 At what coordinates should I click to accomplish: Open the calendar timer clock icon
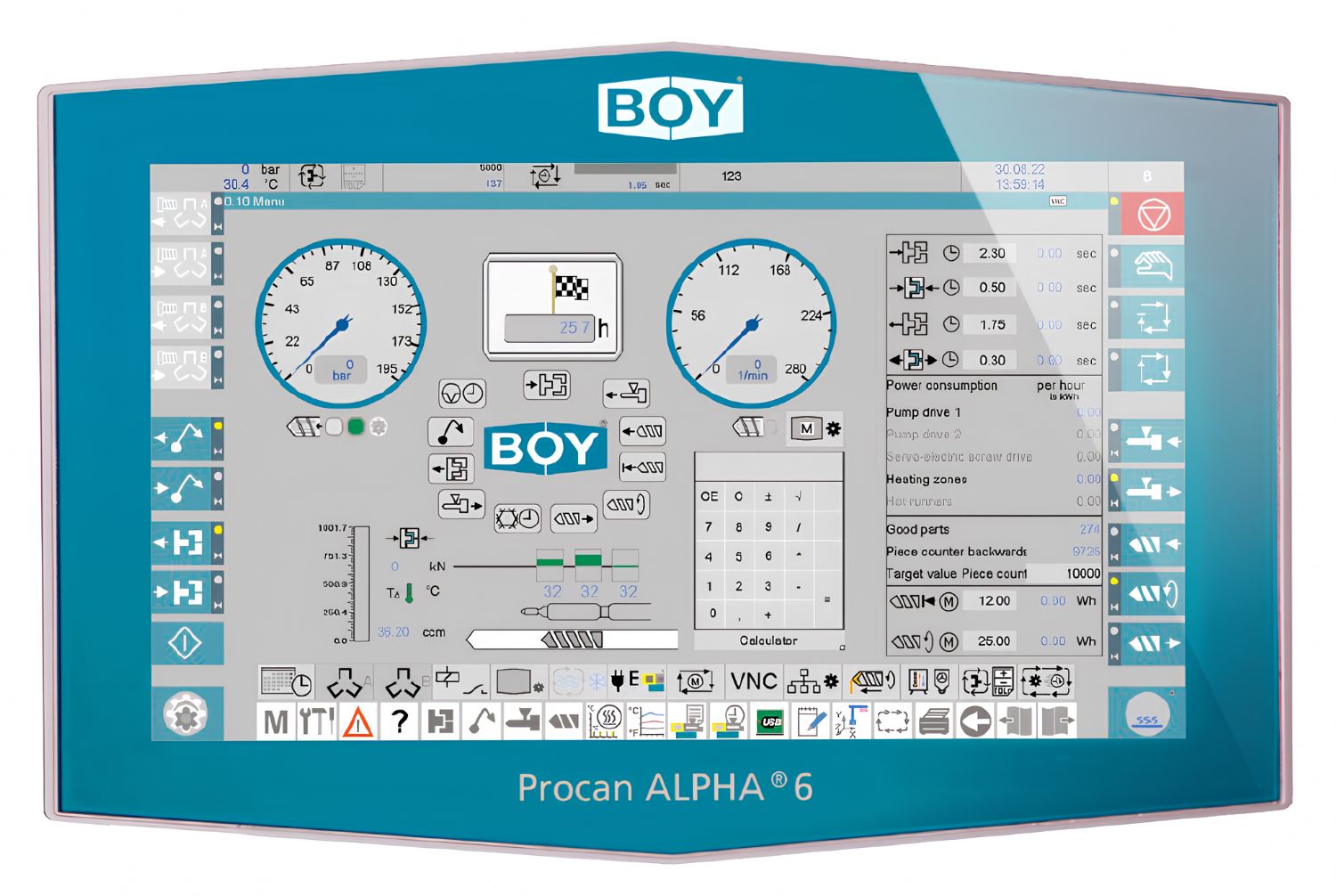click(x=286, y=682)
